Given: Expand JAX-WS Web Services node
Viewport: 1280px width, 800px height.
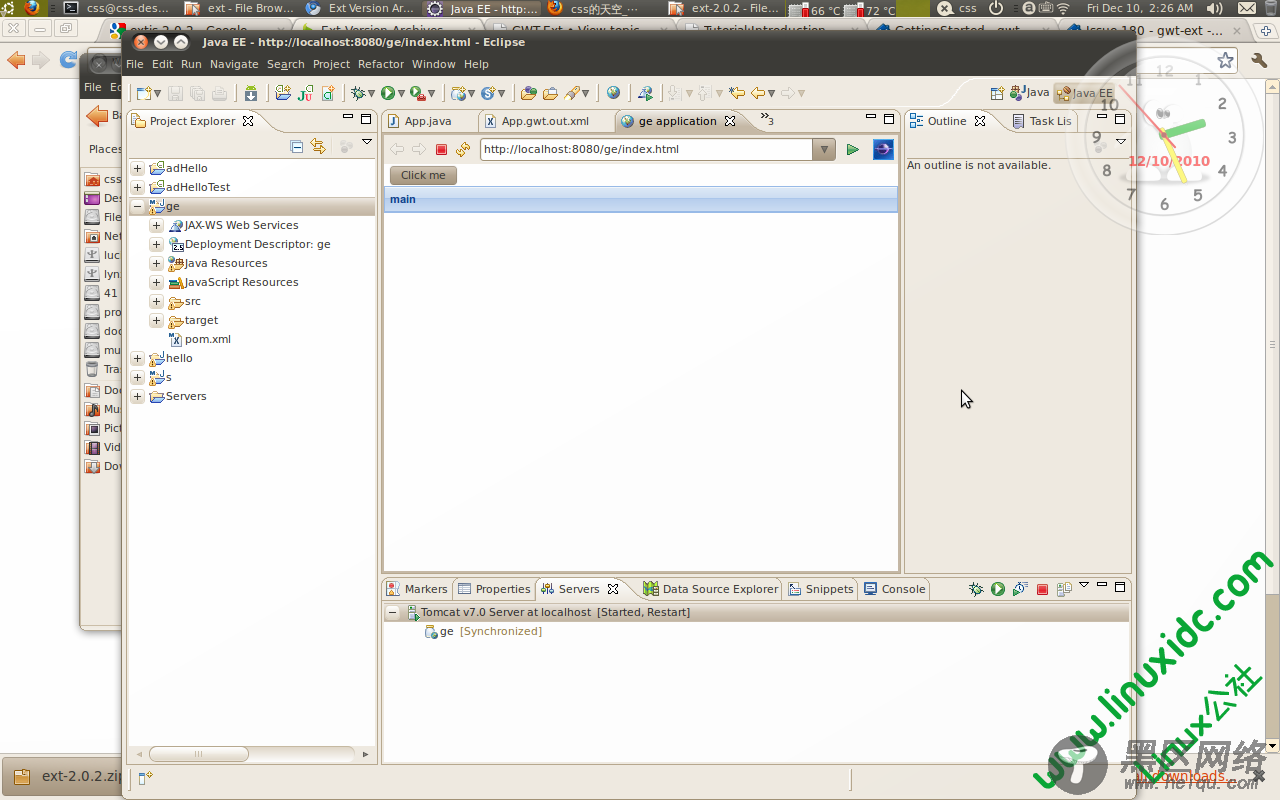Looking at the screenshot, I should [x=156, y=225].
